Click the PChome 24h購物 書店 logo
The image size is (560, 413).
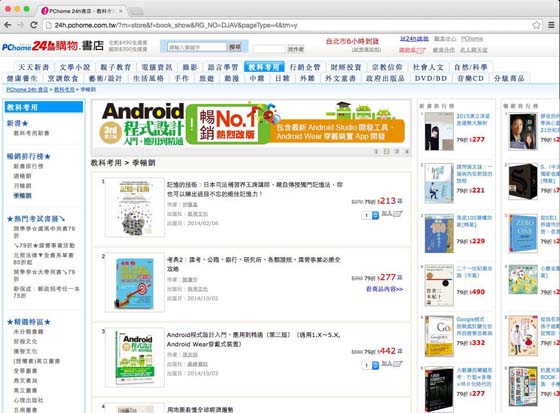(x=53, y=46)
